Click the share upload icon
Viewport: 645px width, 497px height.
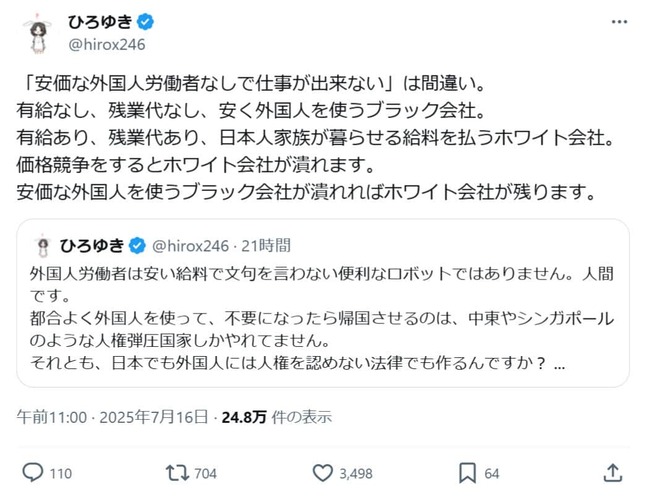[x=611, y=471]
